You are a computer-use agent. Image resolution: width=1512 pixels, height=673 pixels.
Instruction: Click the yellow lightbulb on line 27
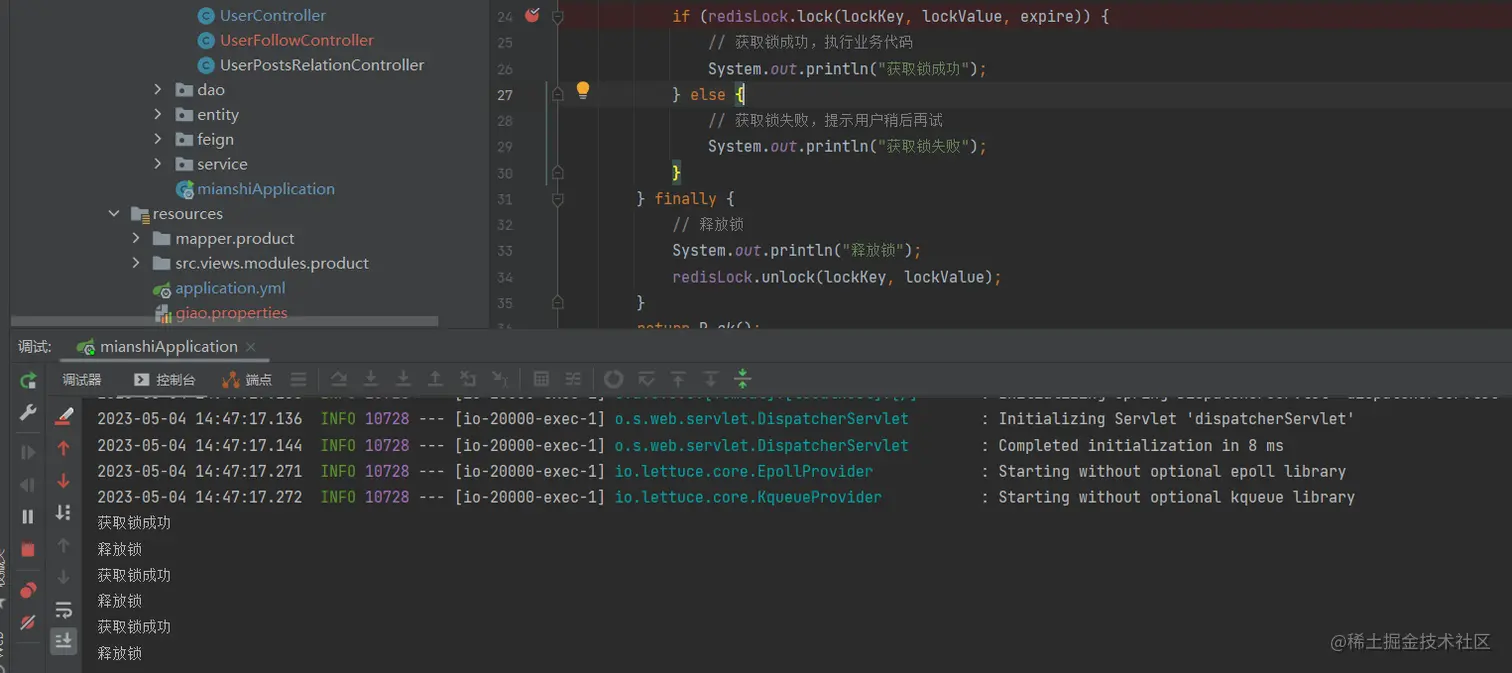click(583, 90)
